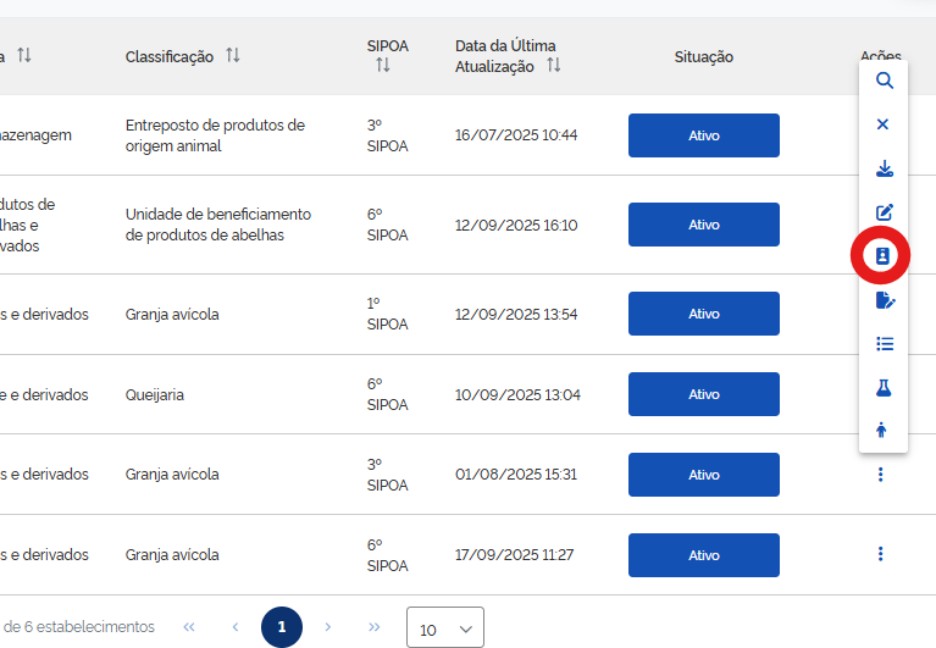Viewport: 936px width, 648px height.
Task: Go to the next results page
Action: coord(328,627)
